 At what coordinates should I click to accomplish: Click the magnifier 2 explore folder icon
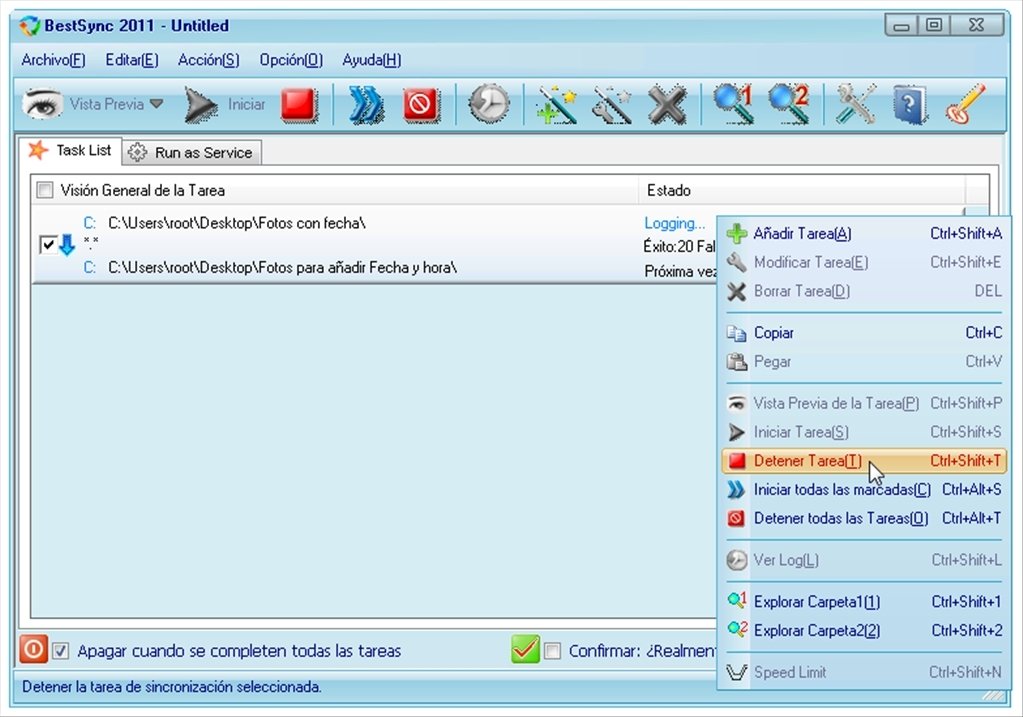(789, 104)
